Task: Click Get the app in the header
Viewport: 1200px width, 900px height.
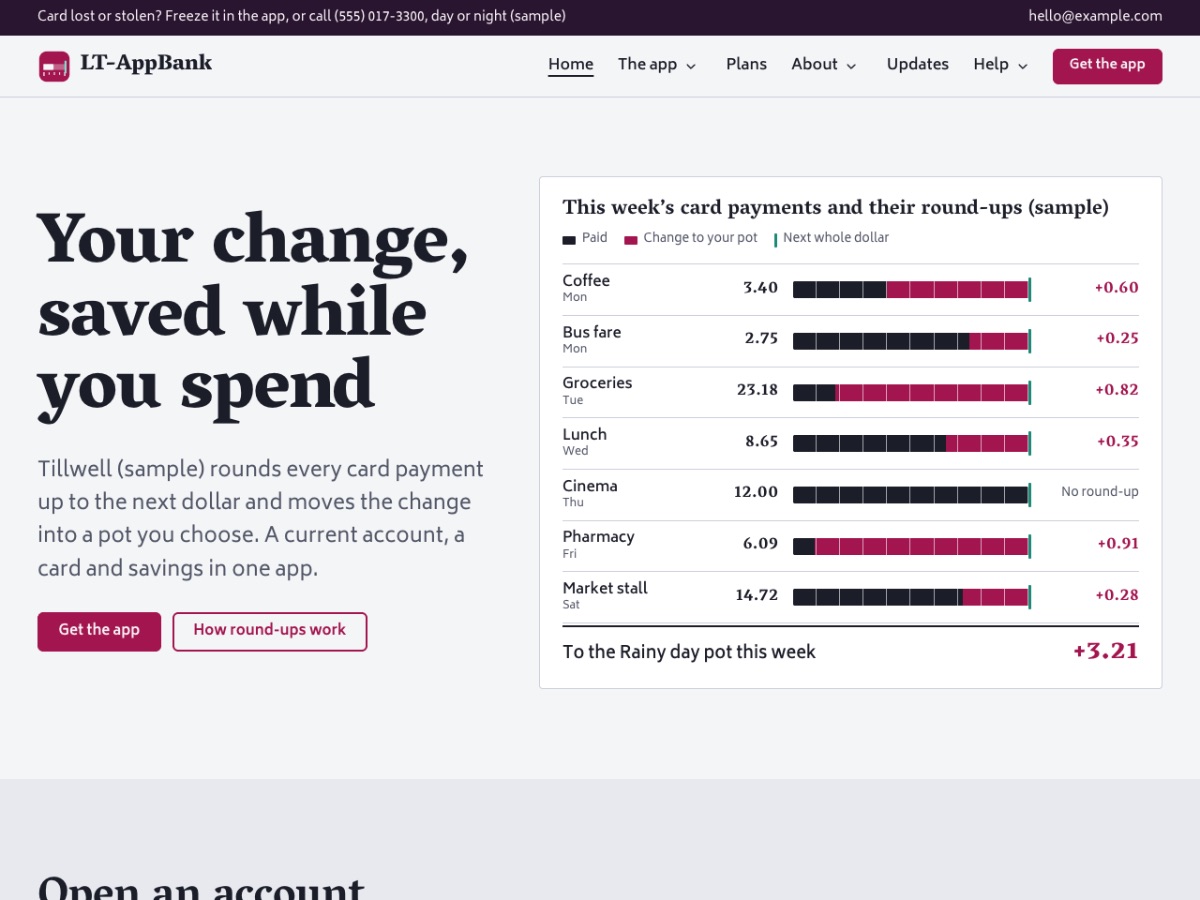Action: point(1107,66)
